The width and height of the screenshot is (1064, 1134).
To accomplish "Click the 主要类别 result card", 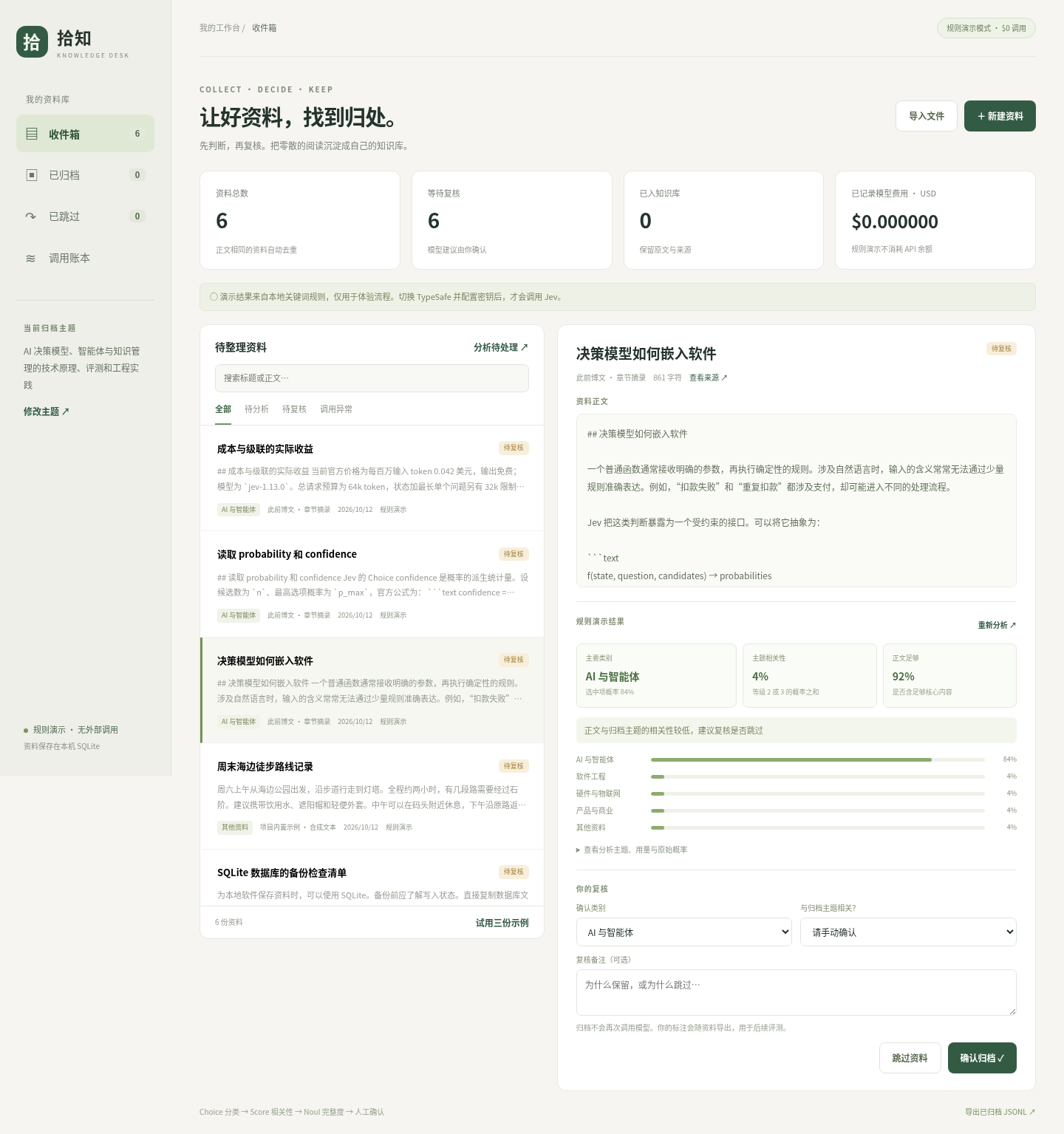I will pyautogui.click(x=656, y=675).
